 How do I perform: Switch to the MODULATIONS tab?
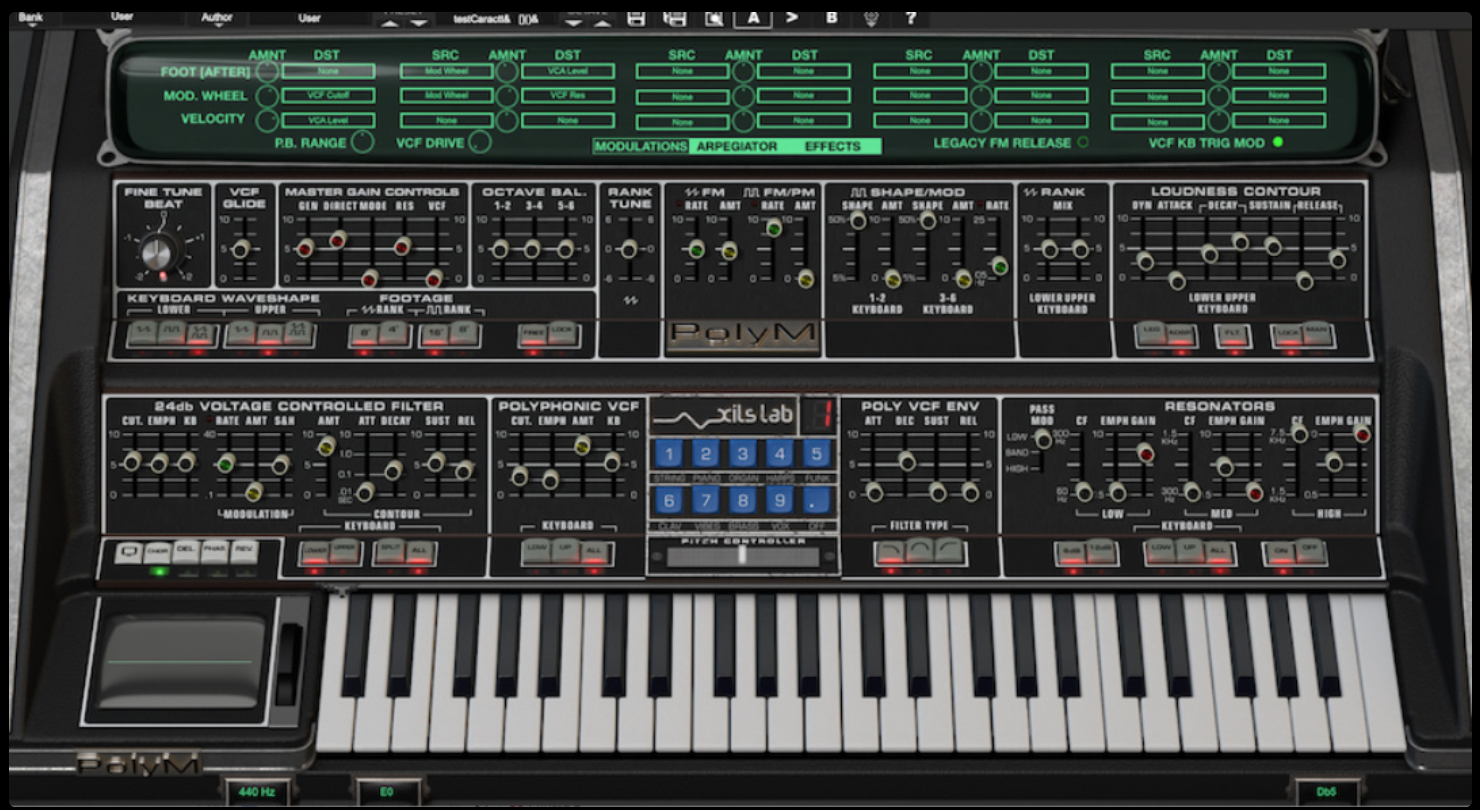[x=641, y=146]
